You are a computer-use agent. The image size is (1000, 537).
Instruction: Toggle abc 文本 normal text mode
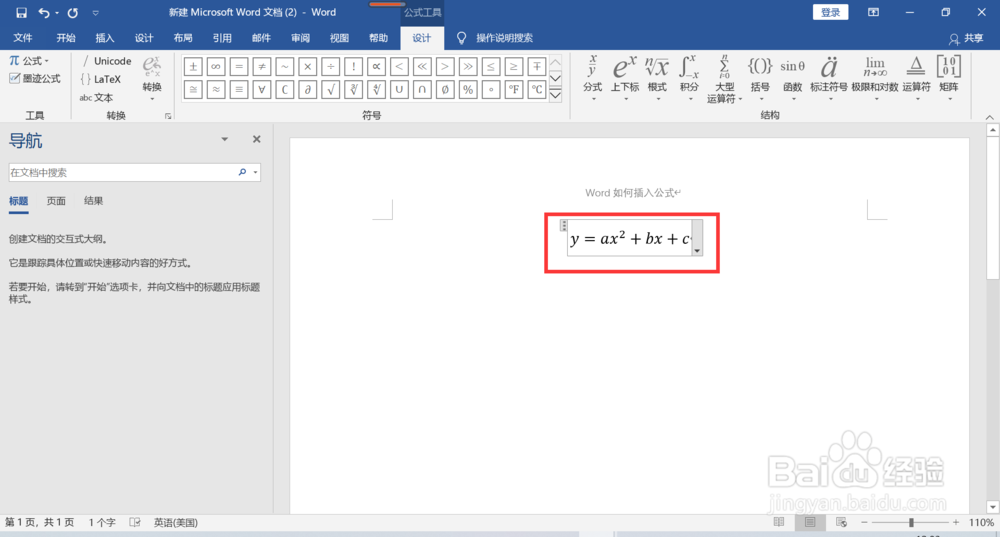[x=96, y=98]
